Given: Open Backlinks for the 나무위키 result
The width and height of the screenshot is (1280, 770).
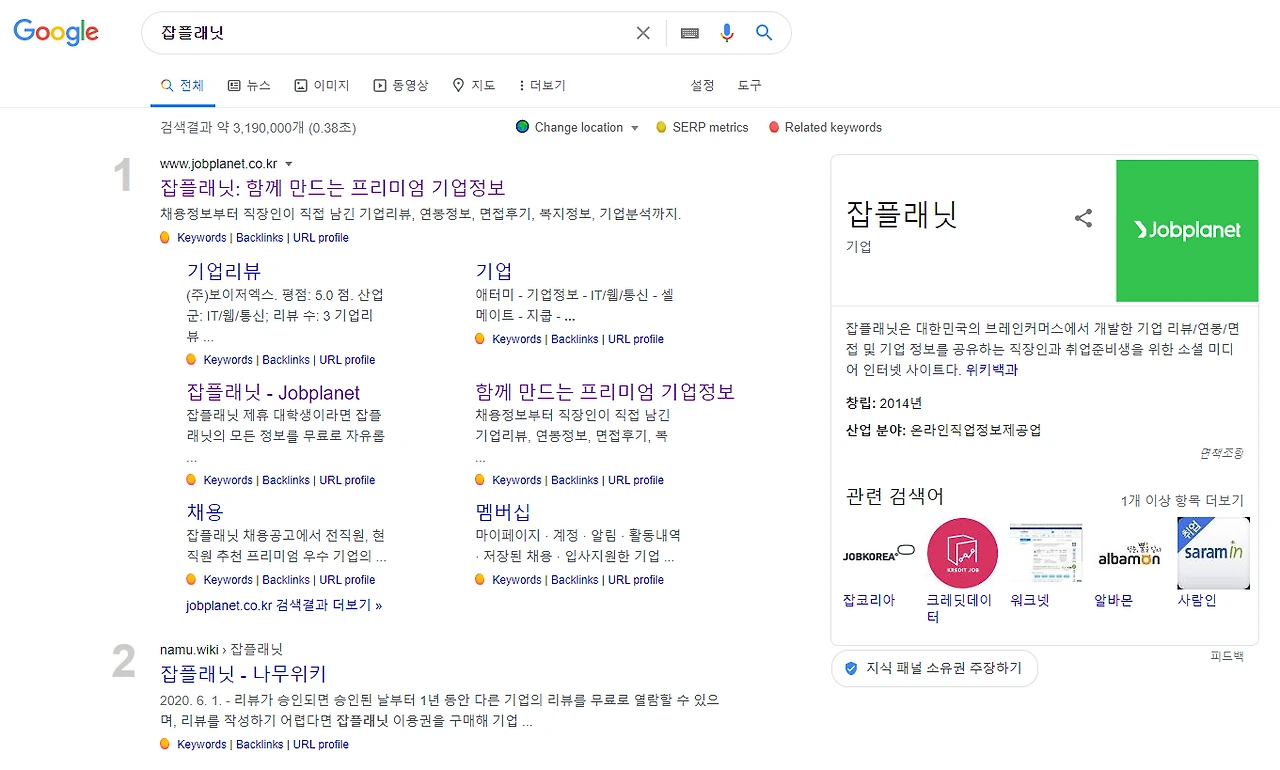Looking at the screenshot, I should click(260, 744).
